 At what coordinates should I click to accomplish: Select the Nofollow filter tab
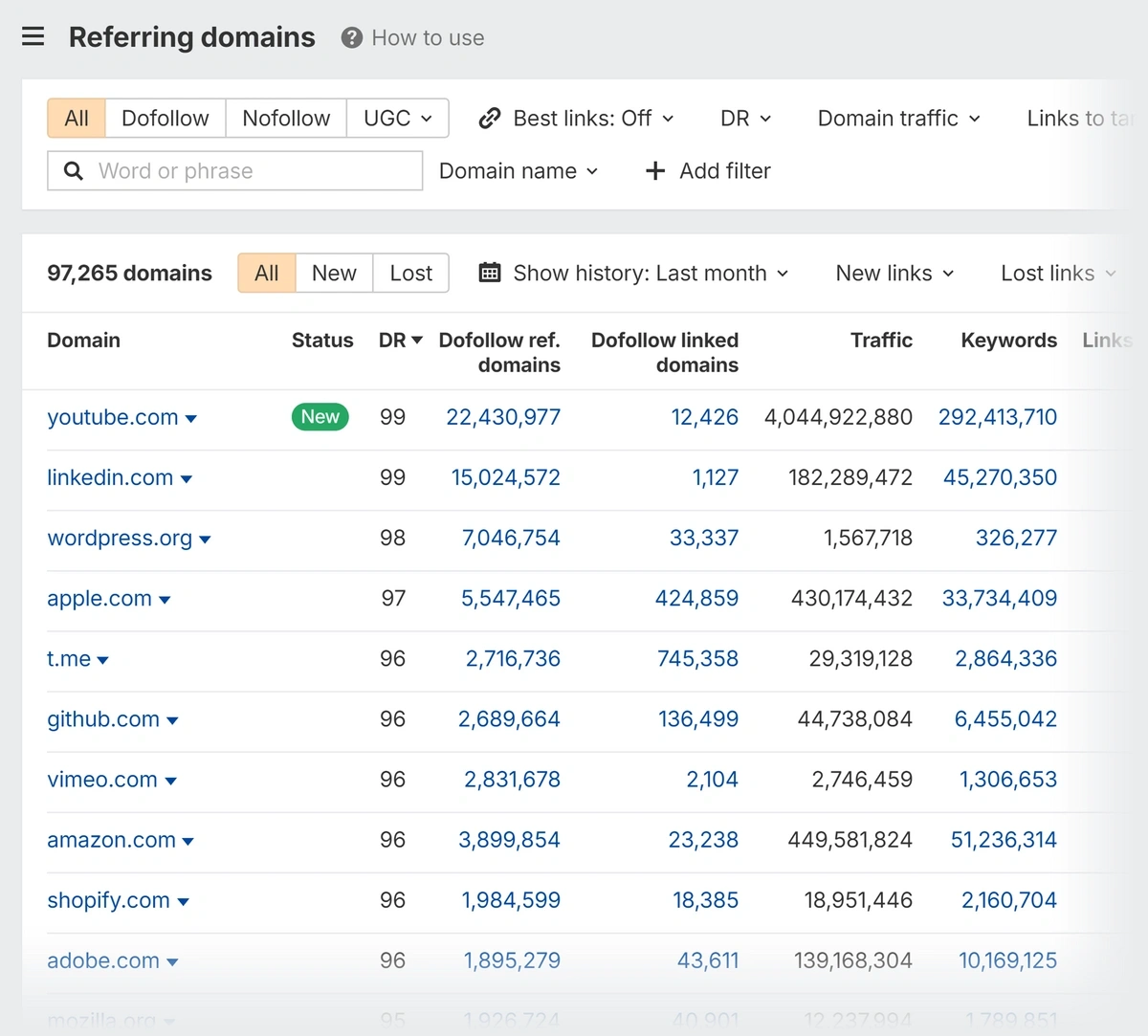(x=286, y=119)
